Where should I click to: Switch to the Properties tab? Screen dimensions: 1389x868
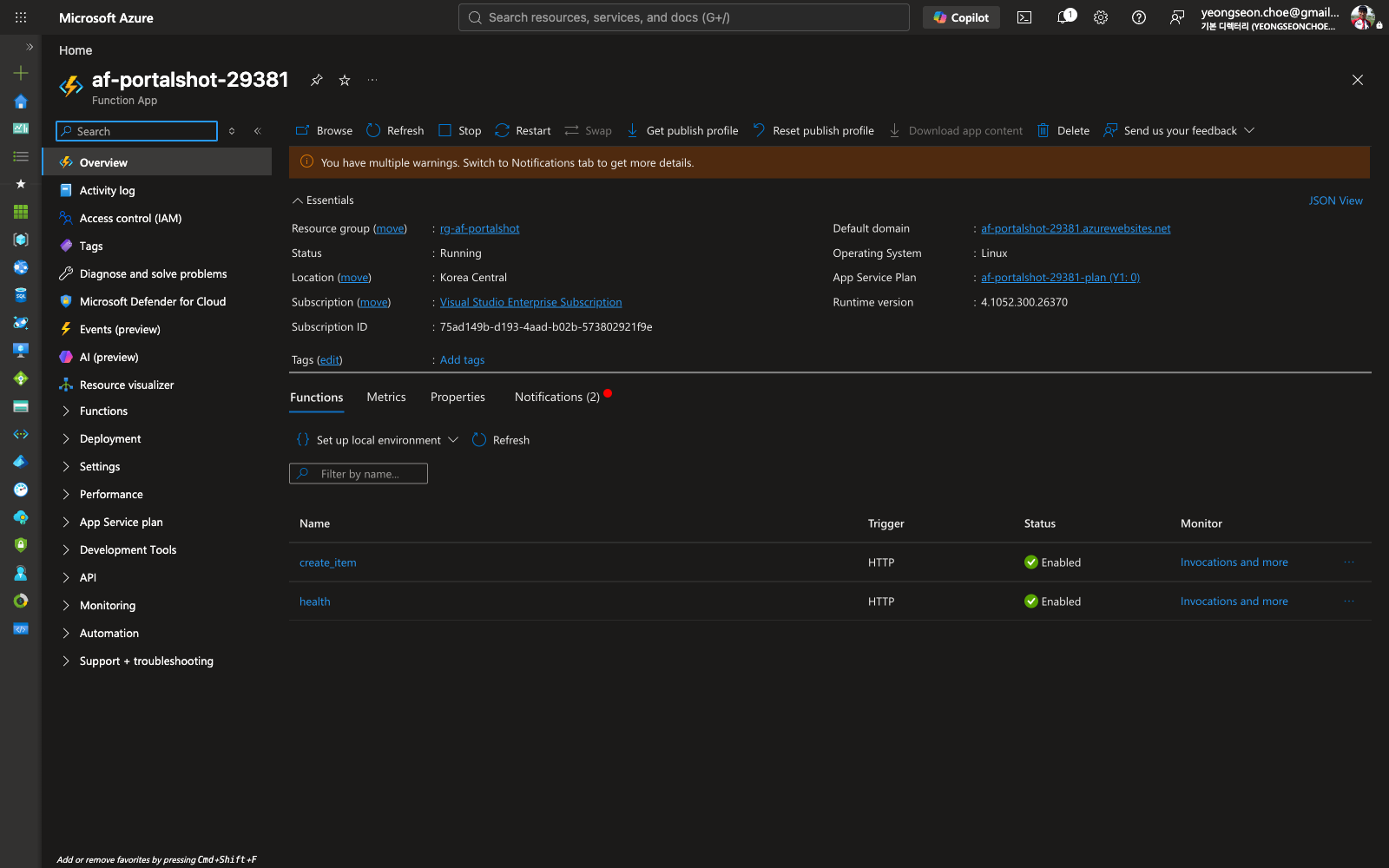(458, 398)
